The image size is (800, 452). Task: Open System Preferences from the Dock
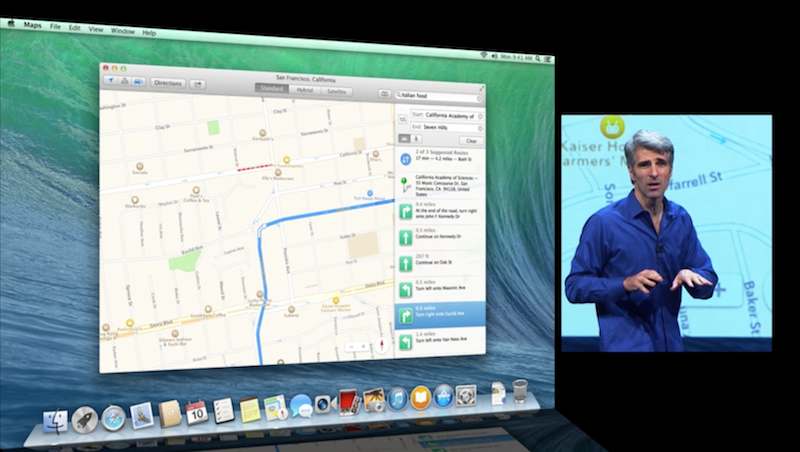(465, 395)
